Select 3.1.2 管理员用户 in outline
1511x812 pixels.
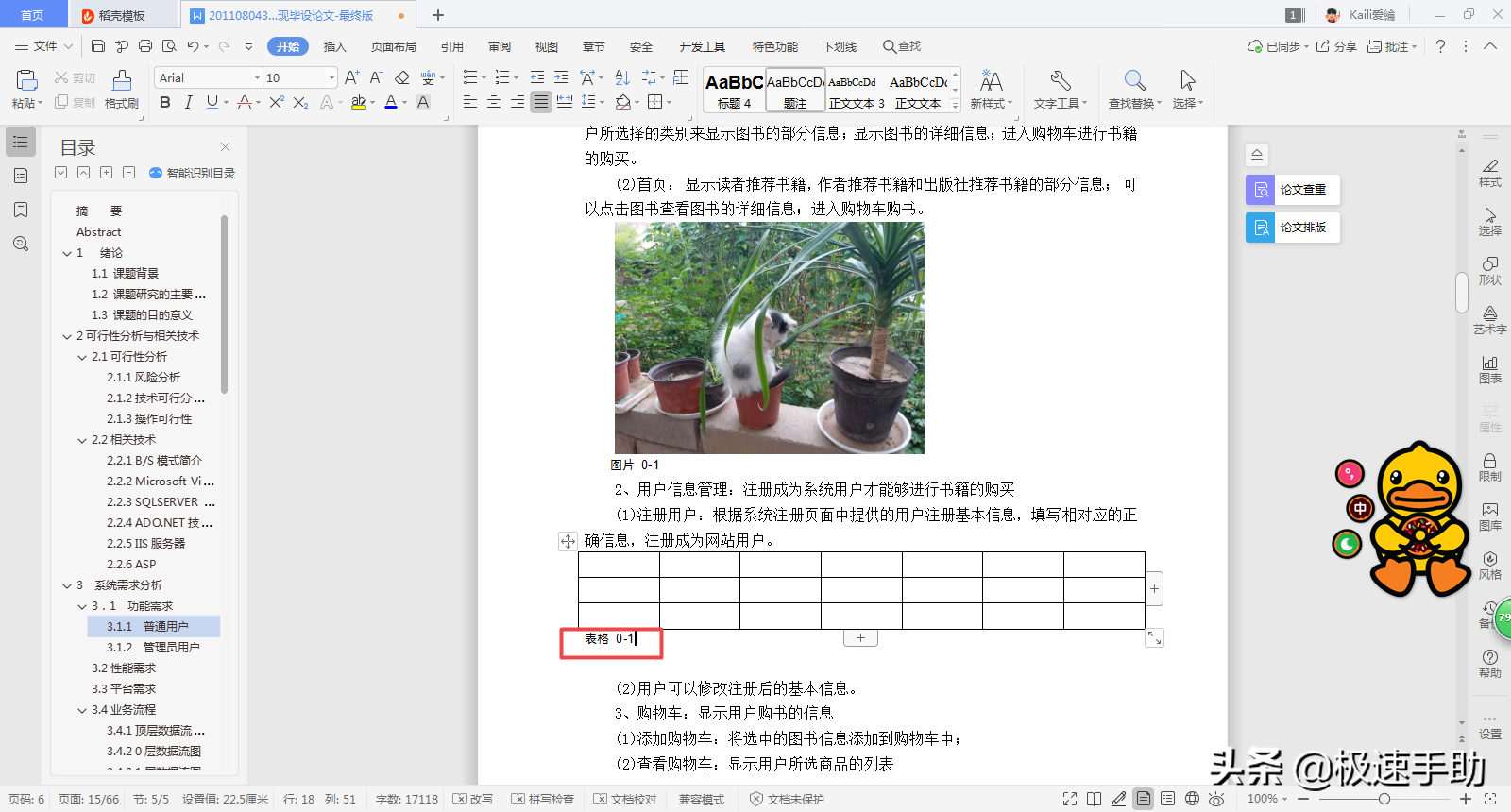pos(153,648)
